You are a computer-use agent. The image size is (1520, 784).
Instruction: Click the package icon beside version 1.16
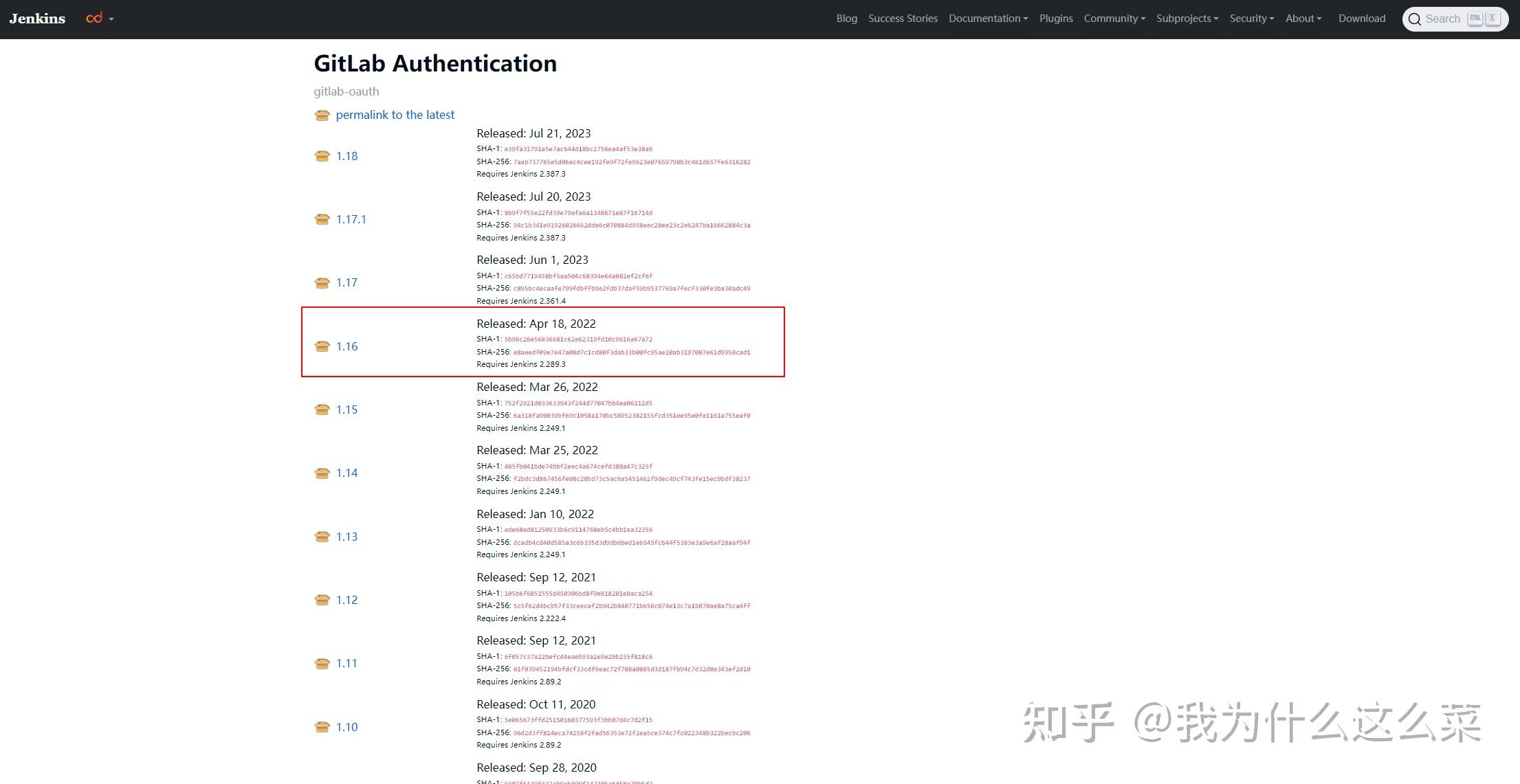click(322, 346)
